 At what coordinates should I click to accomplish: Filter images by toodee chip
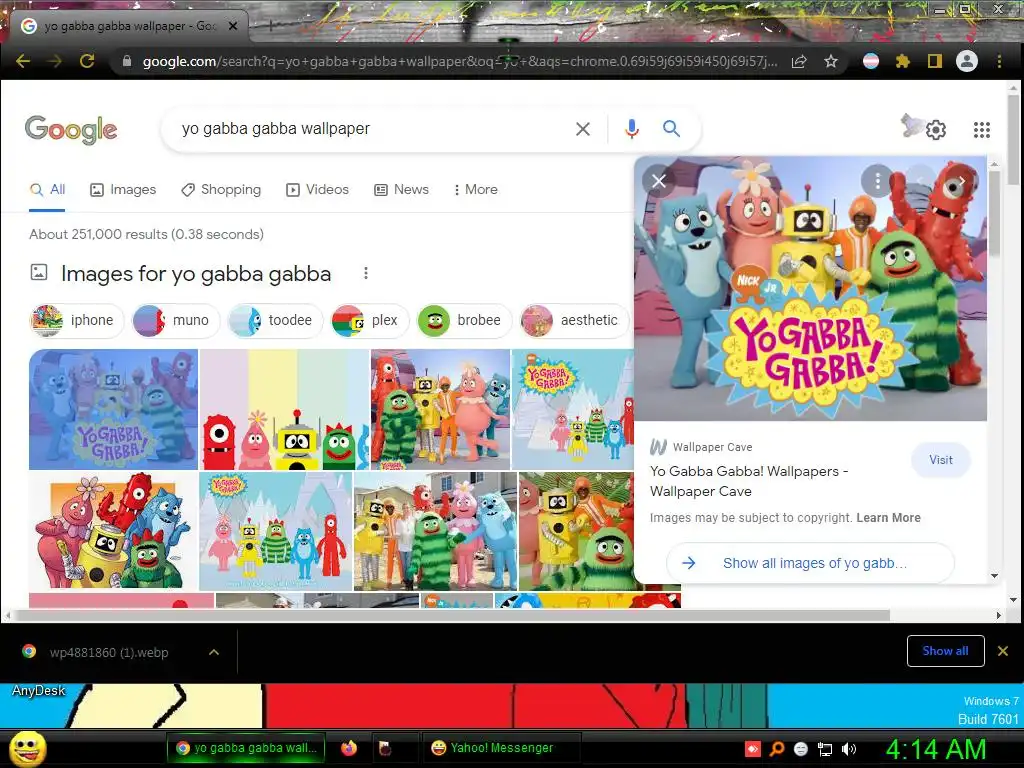click(275, 320)
